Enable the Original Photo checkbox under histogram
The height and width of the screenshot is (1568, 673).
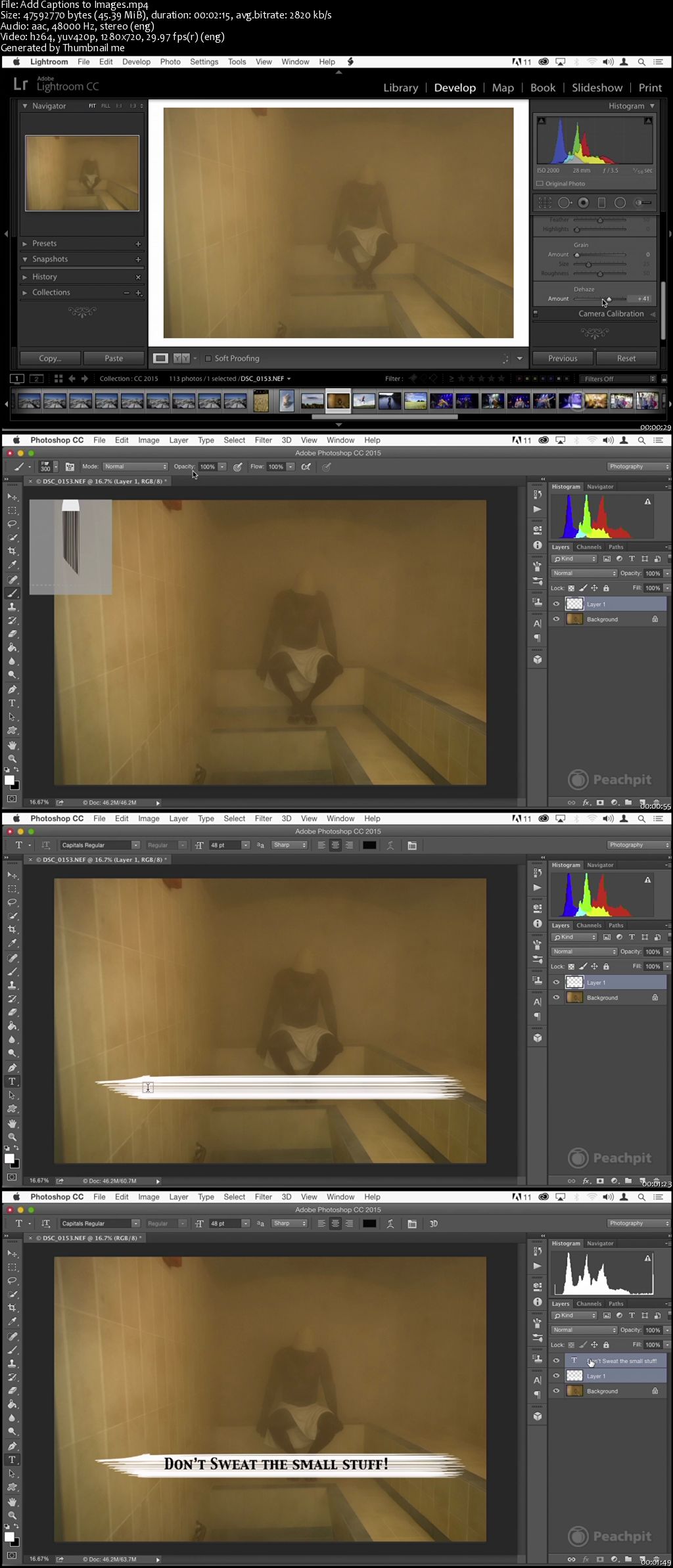[x=540, y=184]
